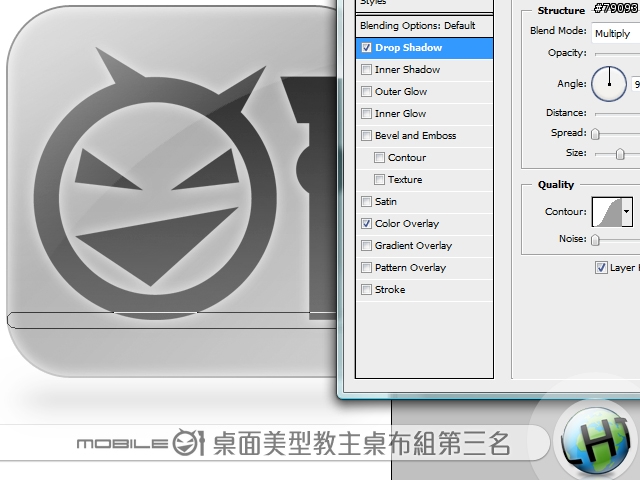
Task: Enable the Outer Glow checkbox
Action: [366, 92]
